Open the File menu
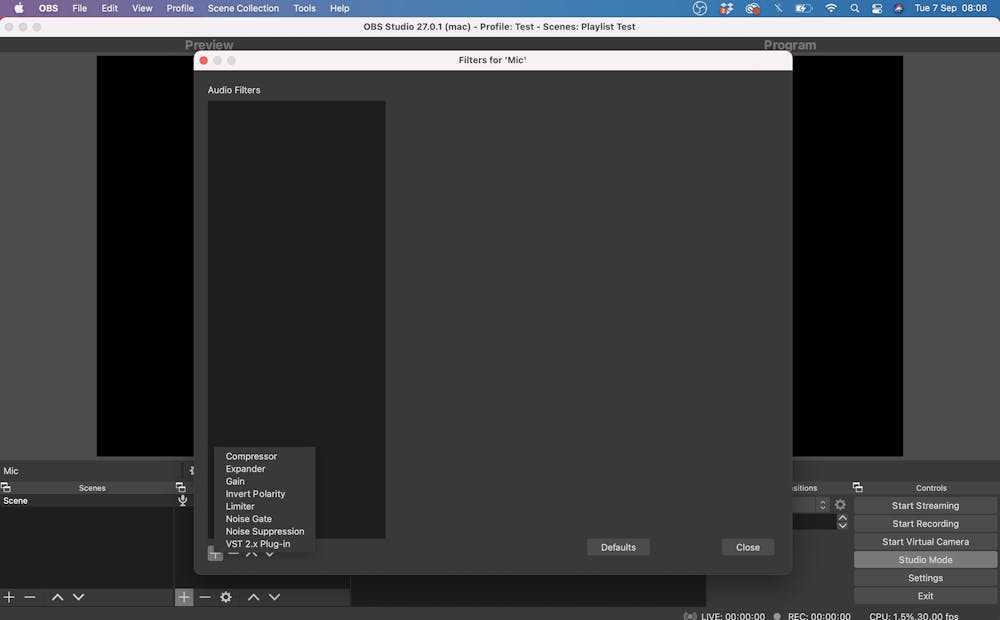Screen dimensions: 1000x620 coord(79,8)
